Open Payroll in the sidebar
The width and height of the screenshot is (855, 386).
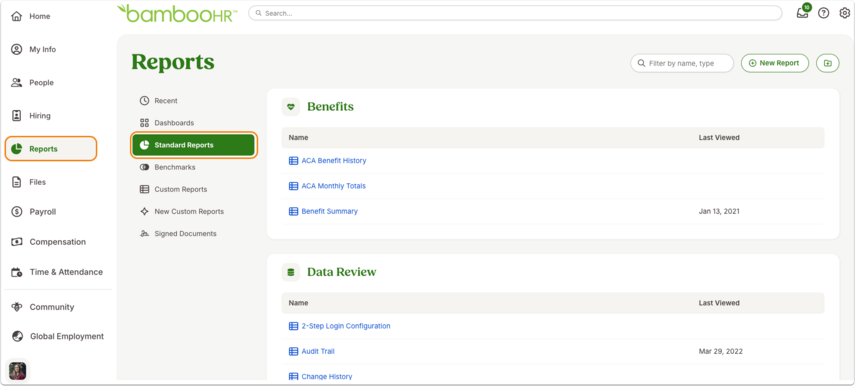tap(43, 212)
